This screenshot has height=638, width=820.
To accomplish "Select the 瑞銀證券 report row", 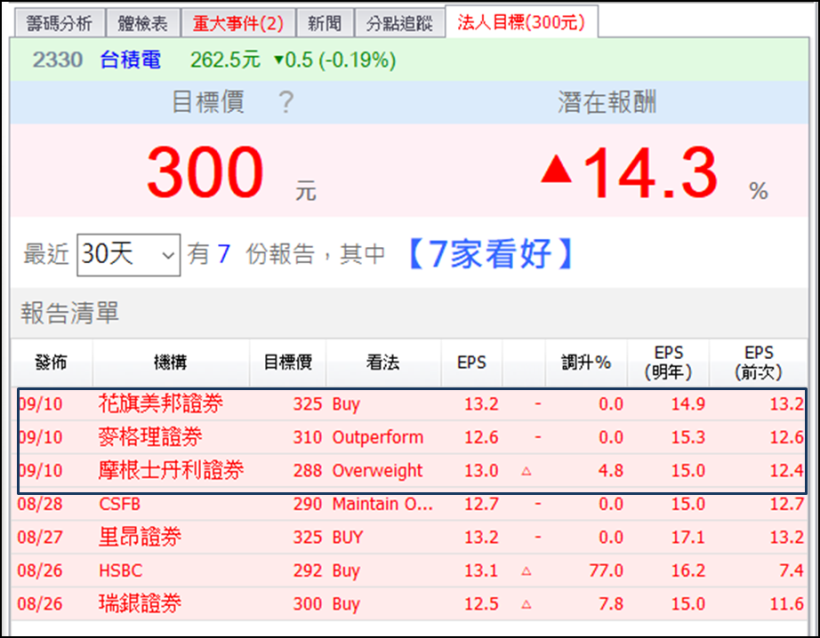I will 409,604.
